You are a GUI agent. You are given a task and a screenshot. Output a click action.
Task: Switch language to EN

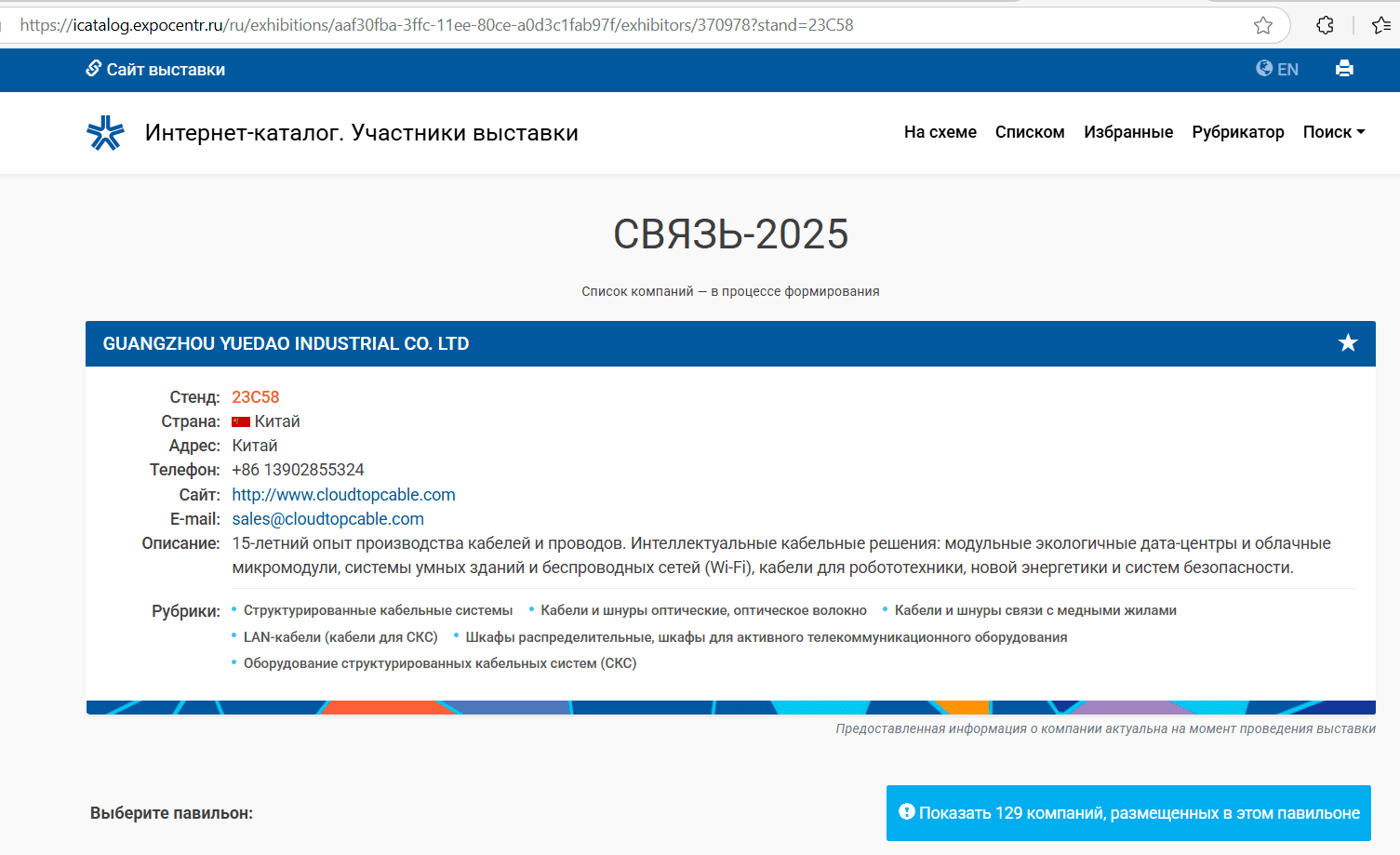(x=1277, y=69)
